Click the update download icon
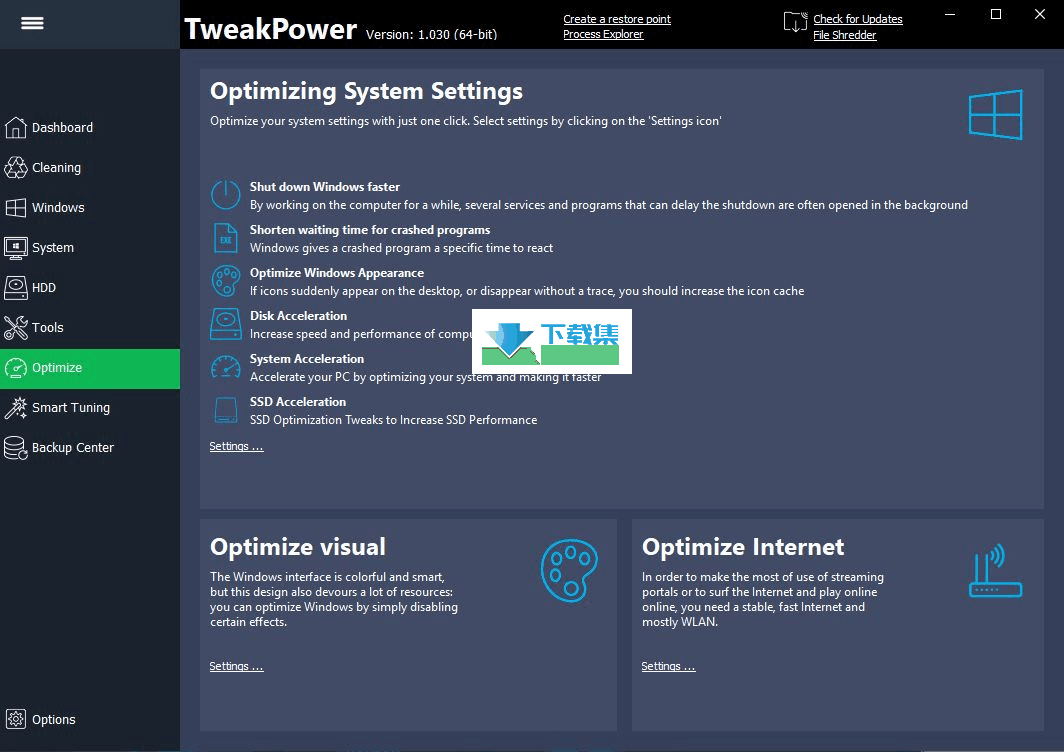The width and height of the screenshot is (1064, 752). pos(795,22)
